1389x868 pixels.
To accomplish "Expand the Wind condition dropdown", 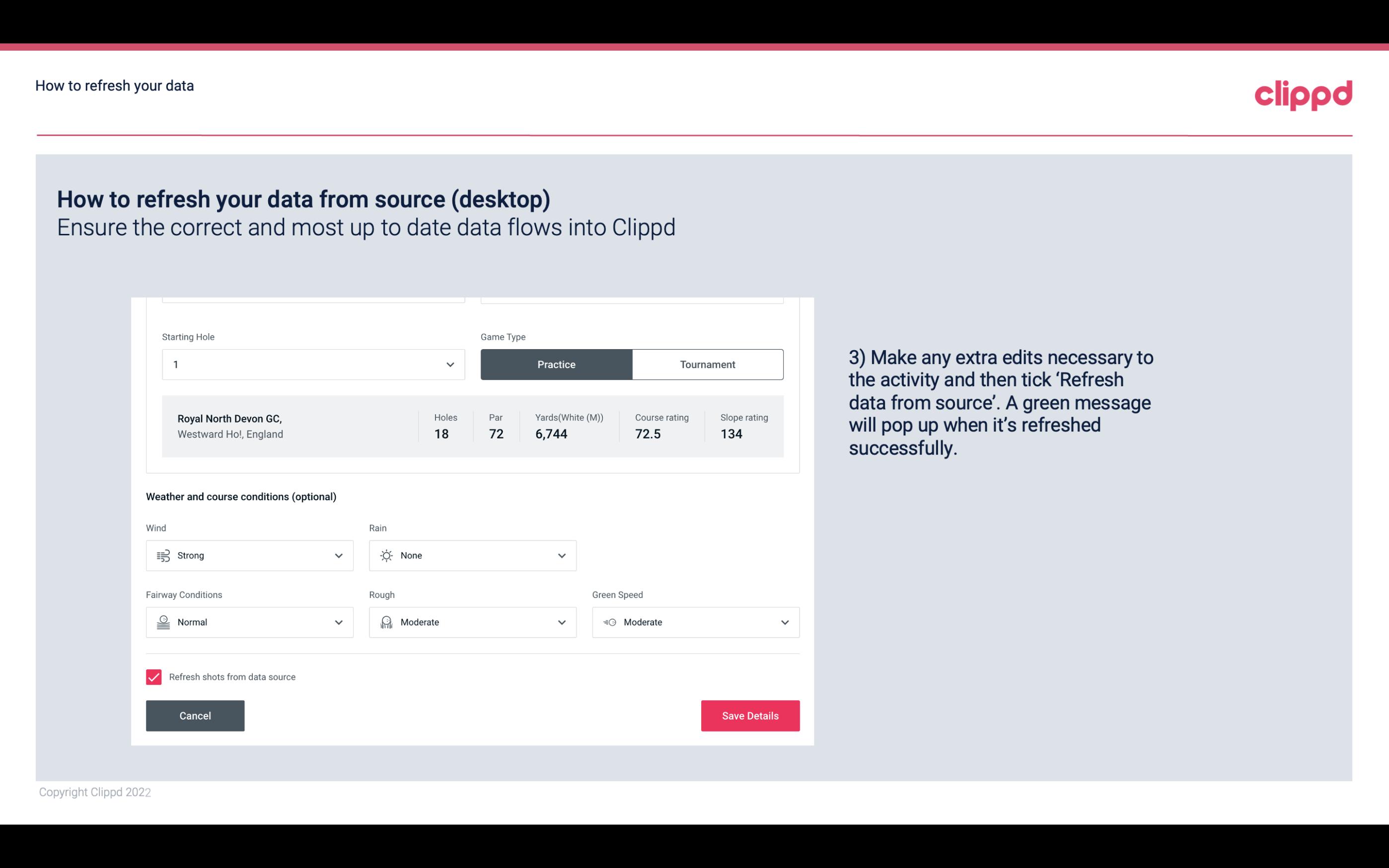I will tap(338, 555).
